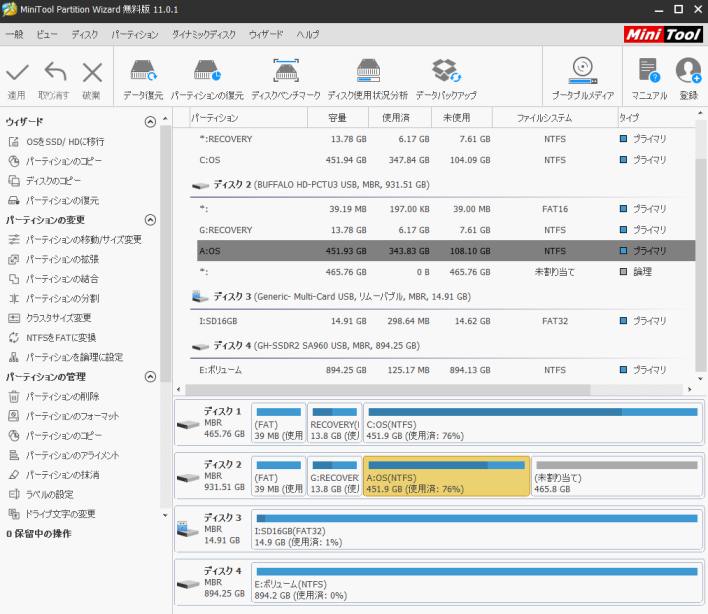708x614 pixels.
Task: Open Bootable Media (ブータブルメディア) builder
Action: 583,79
